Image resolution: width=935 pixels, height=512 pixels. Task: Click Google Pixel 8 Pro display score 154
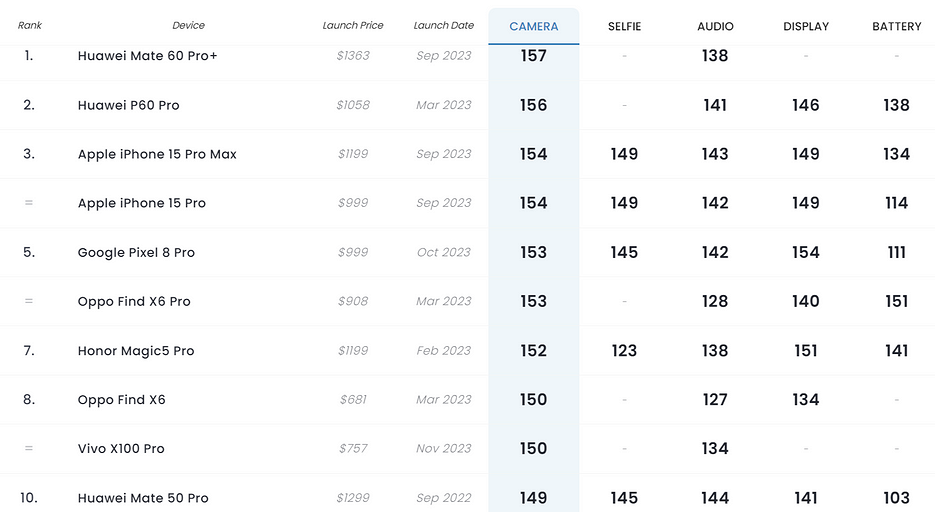tap(805, 252)
